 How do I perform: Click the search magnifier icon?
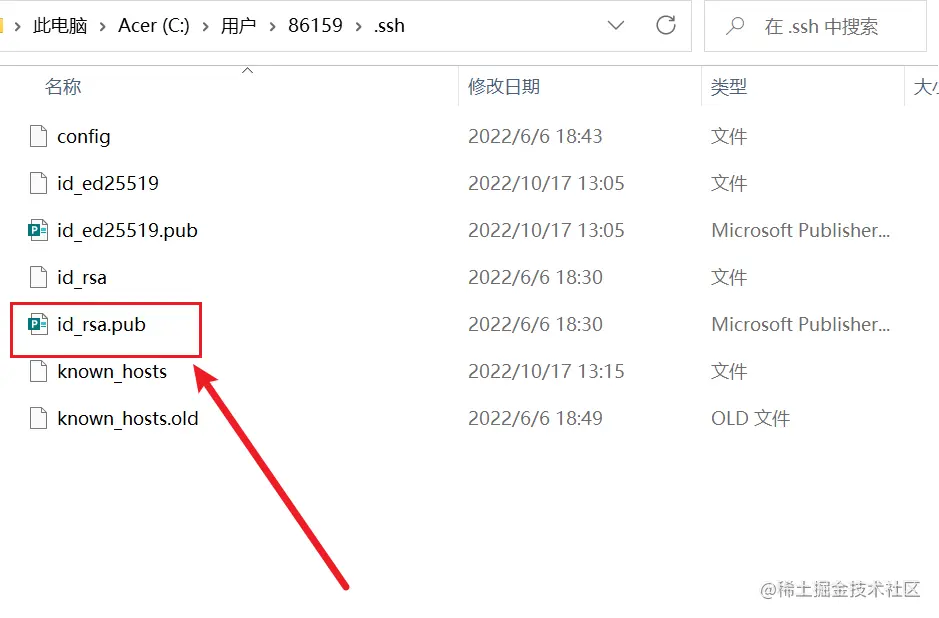[735, 26]
